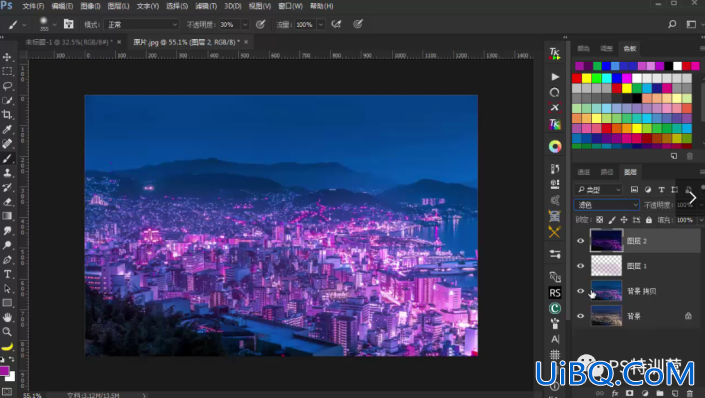Click the search icon in options bar
The width and height of the screenshot is (705, 398).
click(x=672, y=24)
